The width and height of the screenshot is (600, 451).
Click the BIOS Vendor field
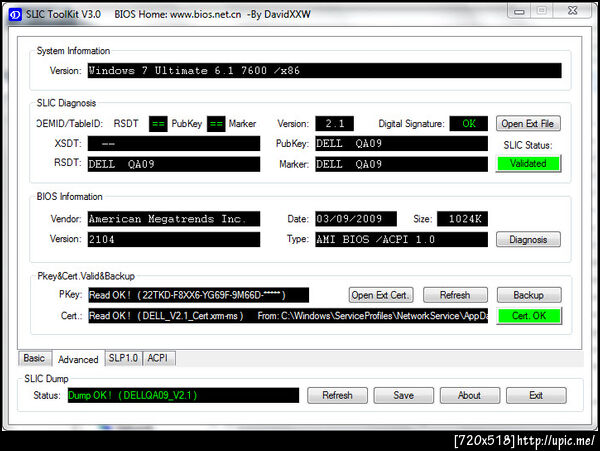click(174, 219)
